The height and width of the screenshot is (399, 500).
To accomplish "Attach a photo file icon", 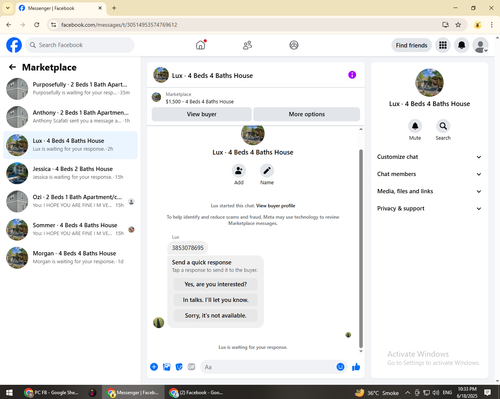I will pyautogui.click(x=167, y=367).
